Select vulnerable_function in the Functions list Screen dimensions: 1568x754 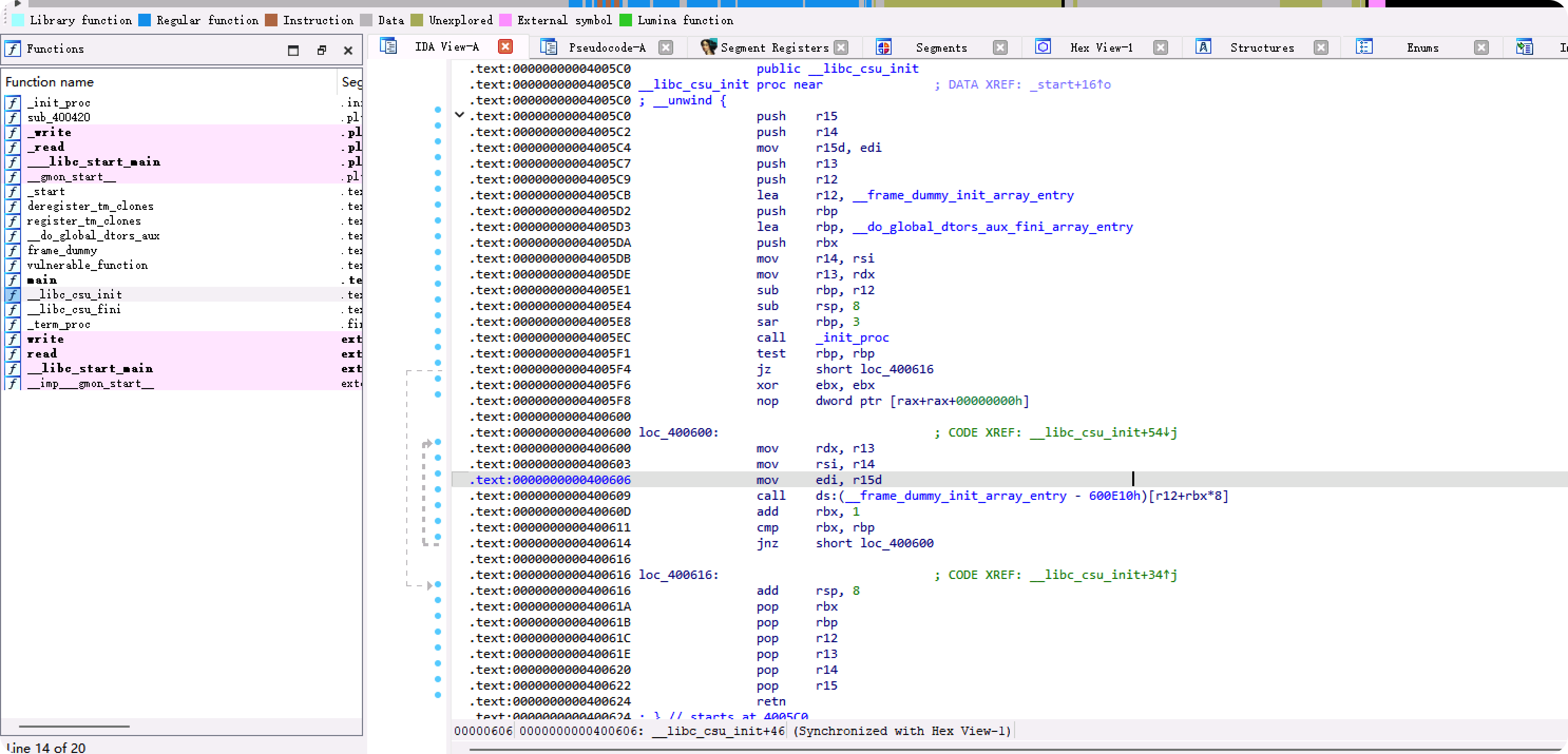pos(87,265)
